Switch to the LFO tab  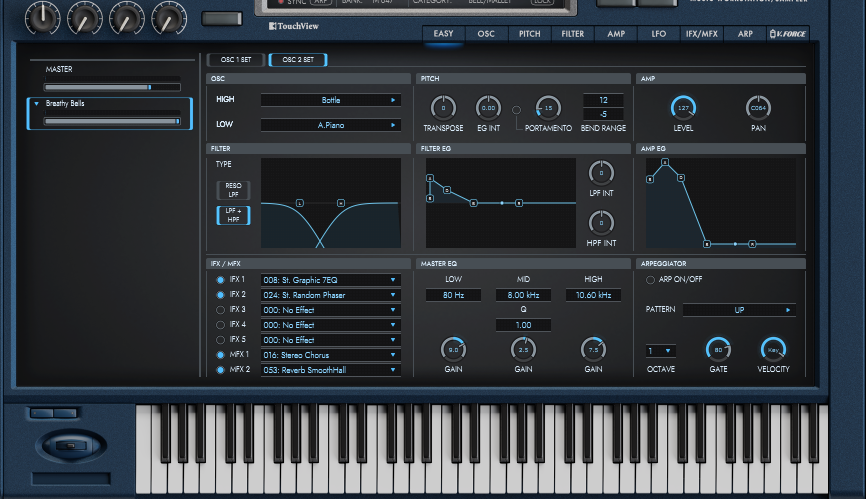658,34
